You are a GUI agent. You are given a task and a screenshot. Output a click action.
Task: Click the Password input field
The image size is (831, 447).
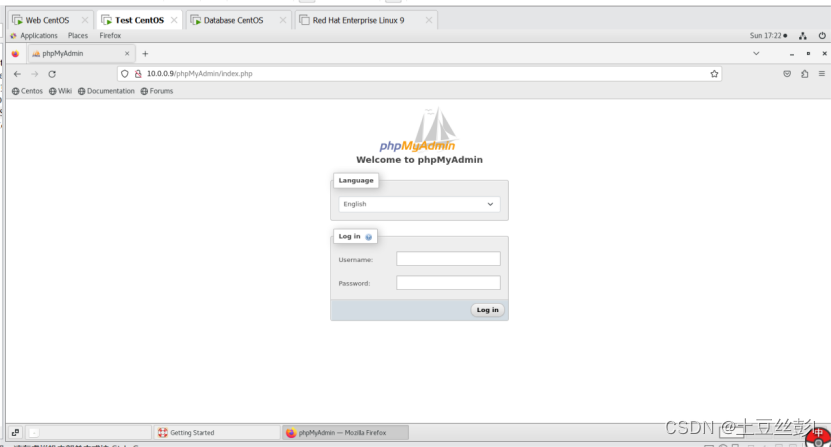(x=448, y=283)
